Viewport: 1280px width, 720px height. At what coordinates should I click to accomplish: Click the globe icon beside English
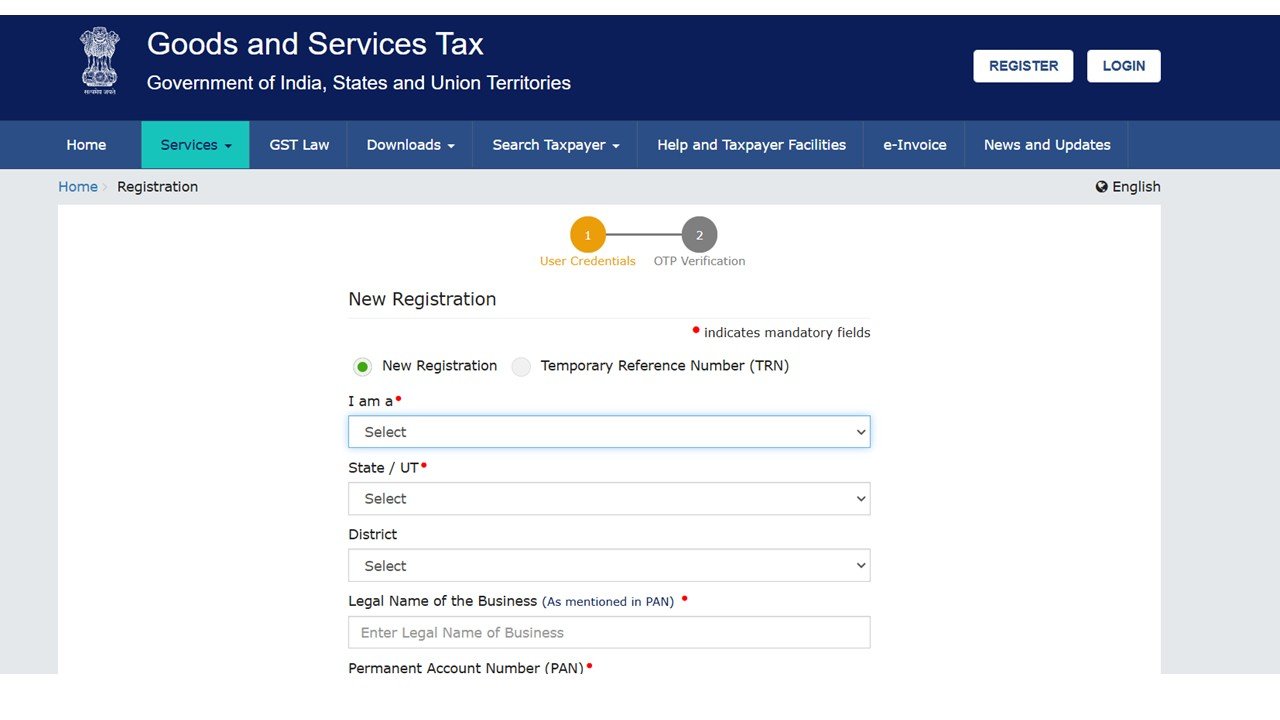(x=1102, y=187)
